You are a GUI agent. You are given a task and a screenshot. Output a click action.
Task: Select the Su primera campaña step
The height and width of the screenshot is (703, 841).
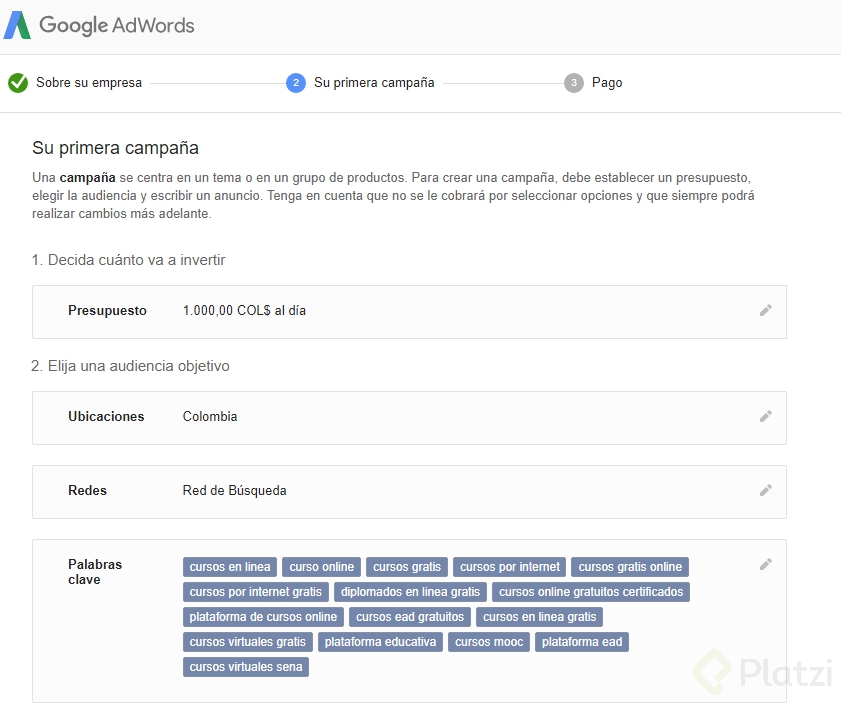(374, 83)
